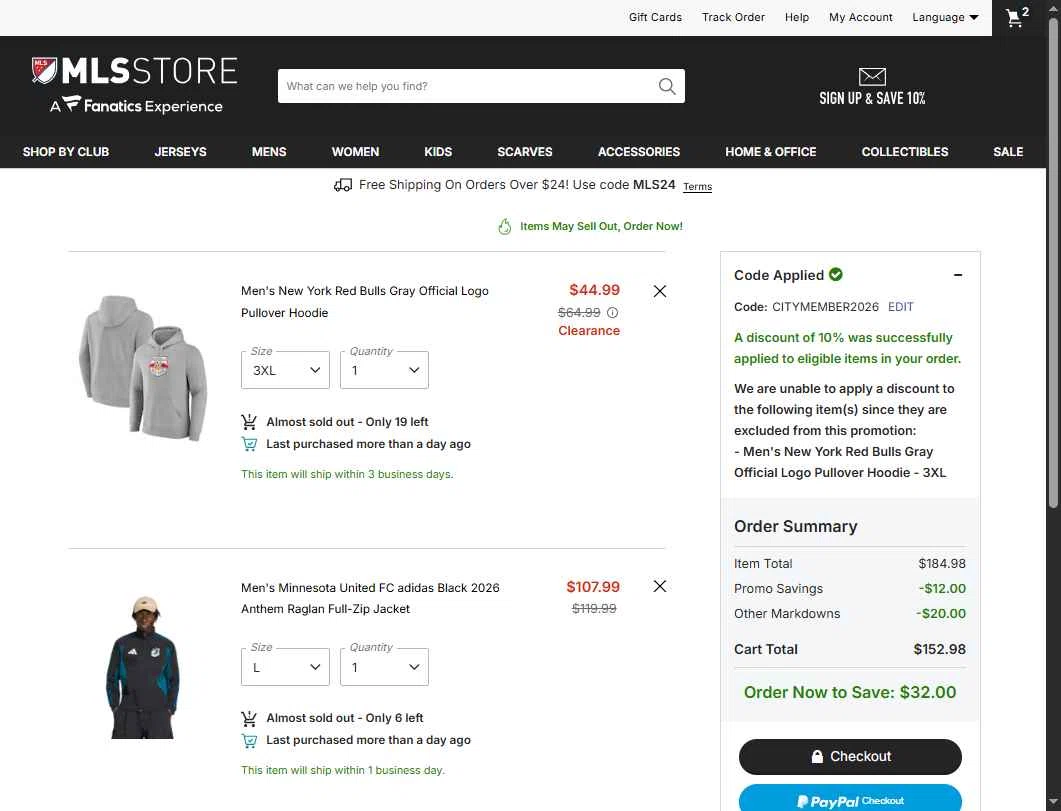Screen dimensions: 1061x811
Task: Open the Sale menu
Action: [x=1008, y=152]
